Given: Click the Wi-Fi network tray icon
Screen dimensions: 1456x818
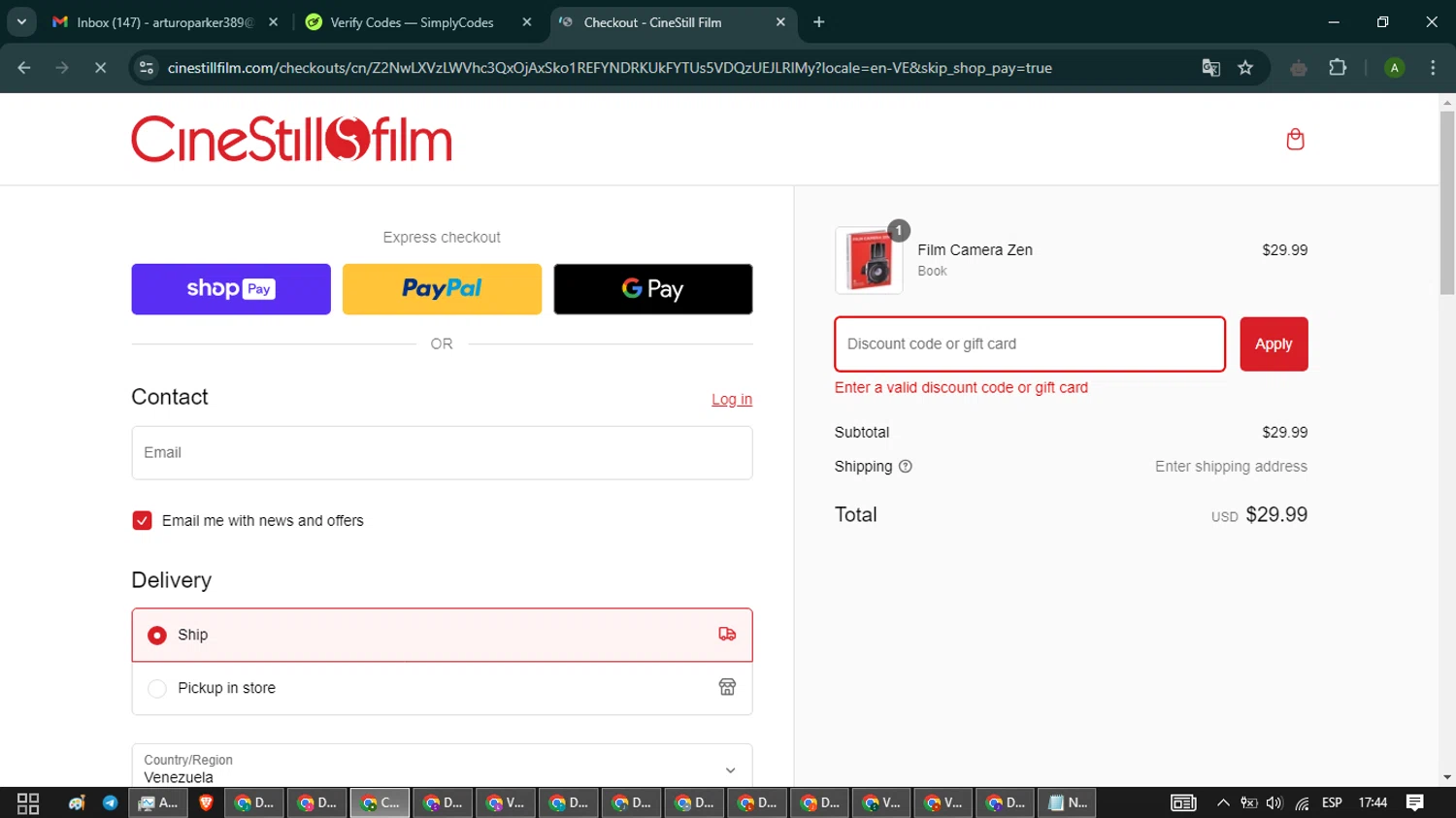Looking at the screenshot, I should [1302, 803].
